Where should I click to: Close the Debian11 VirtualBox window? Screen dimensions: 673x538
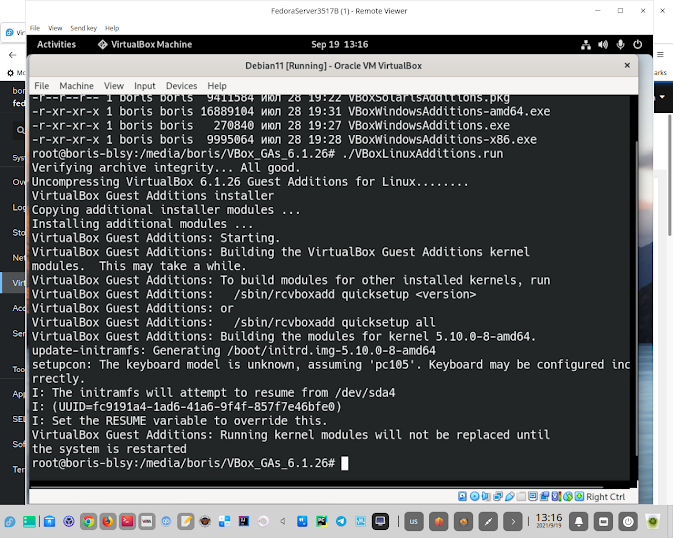627,65
